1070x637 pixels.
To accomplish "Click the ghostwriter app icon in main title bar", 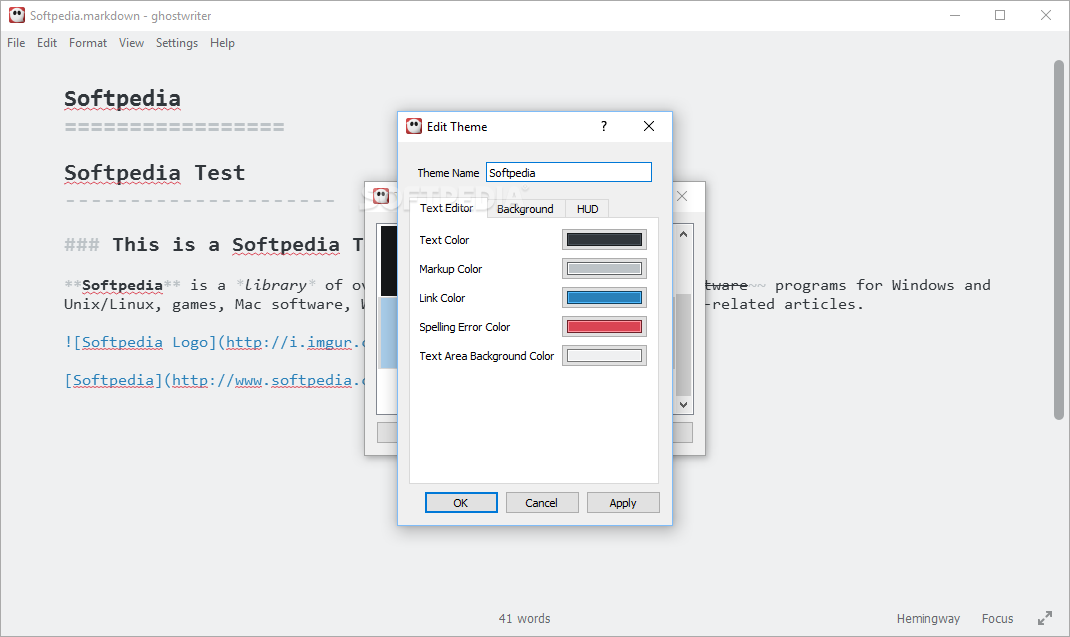I will [17, 15].
